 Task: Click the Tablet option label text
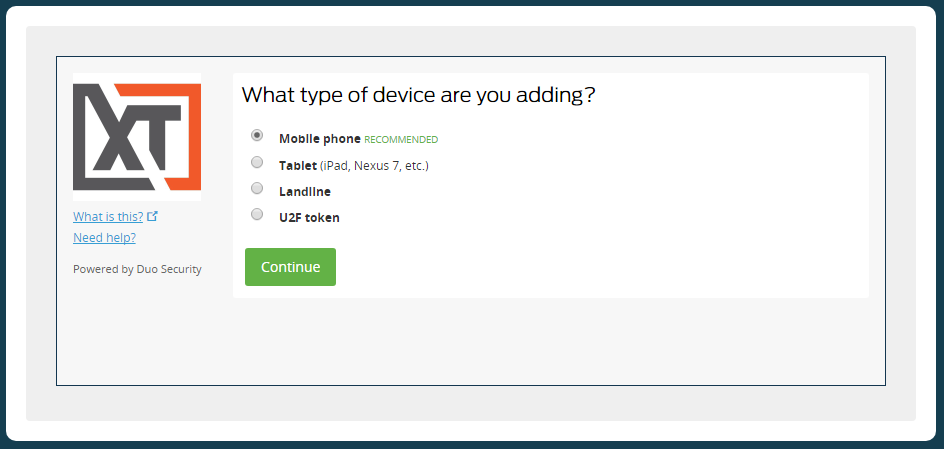coord(298,165)
